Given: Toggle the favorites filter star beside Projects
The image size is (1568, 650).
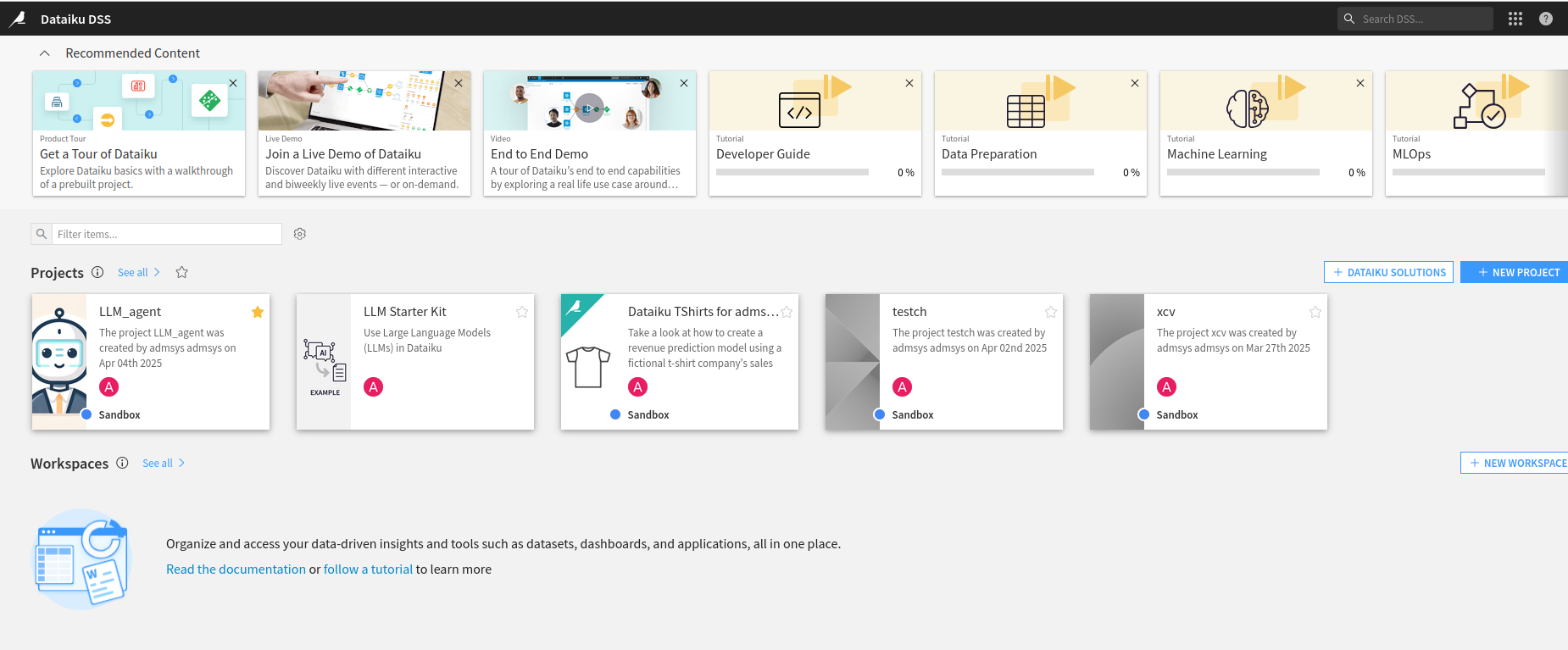Looking at the screenshot, I should tap(181, 272).
